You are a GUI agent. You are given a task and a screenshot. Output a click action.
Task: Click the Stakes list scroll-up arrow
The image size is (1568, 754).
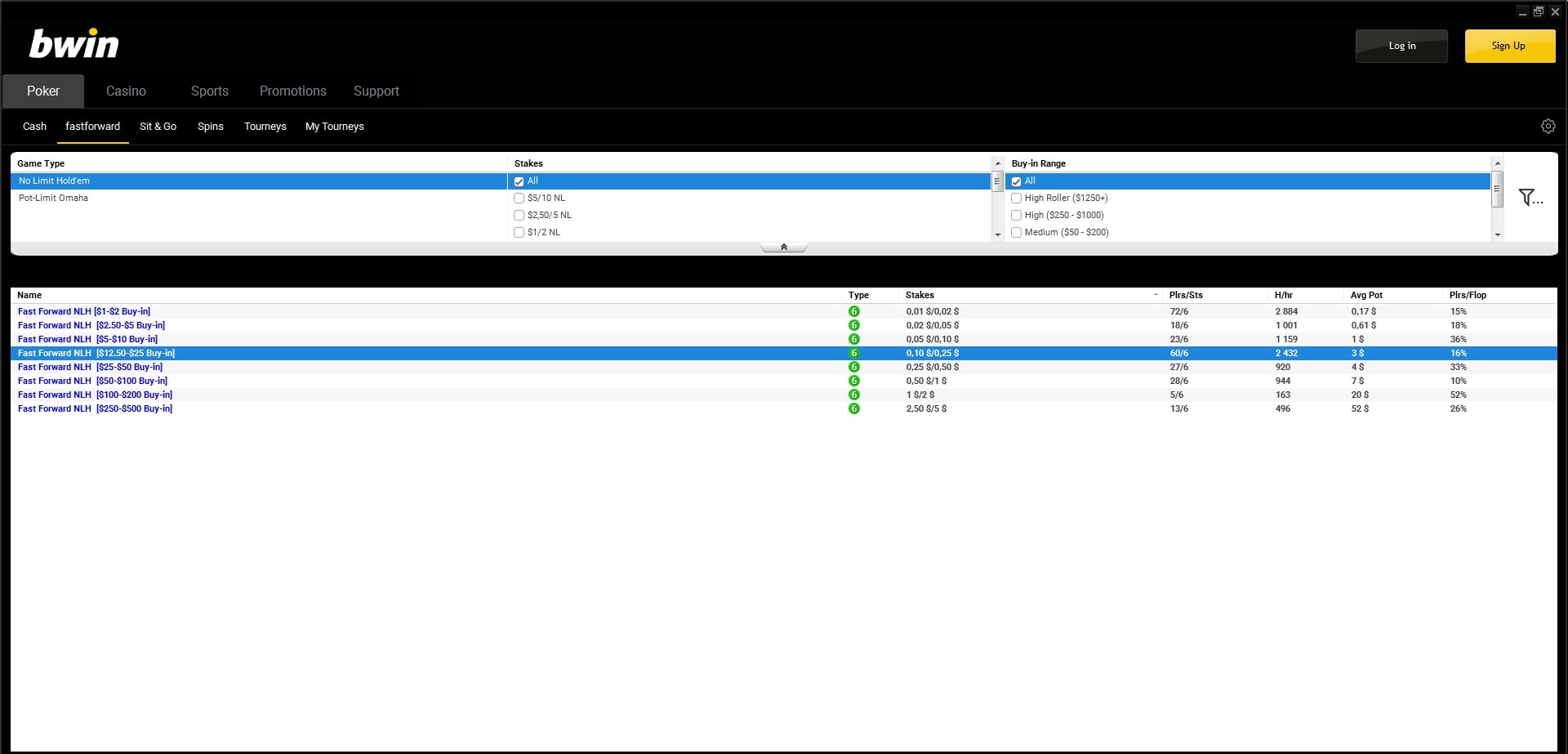pyautogui.click(x=997, y=163)
